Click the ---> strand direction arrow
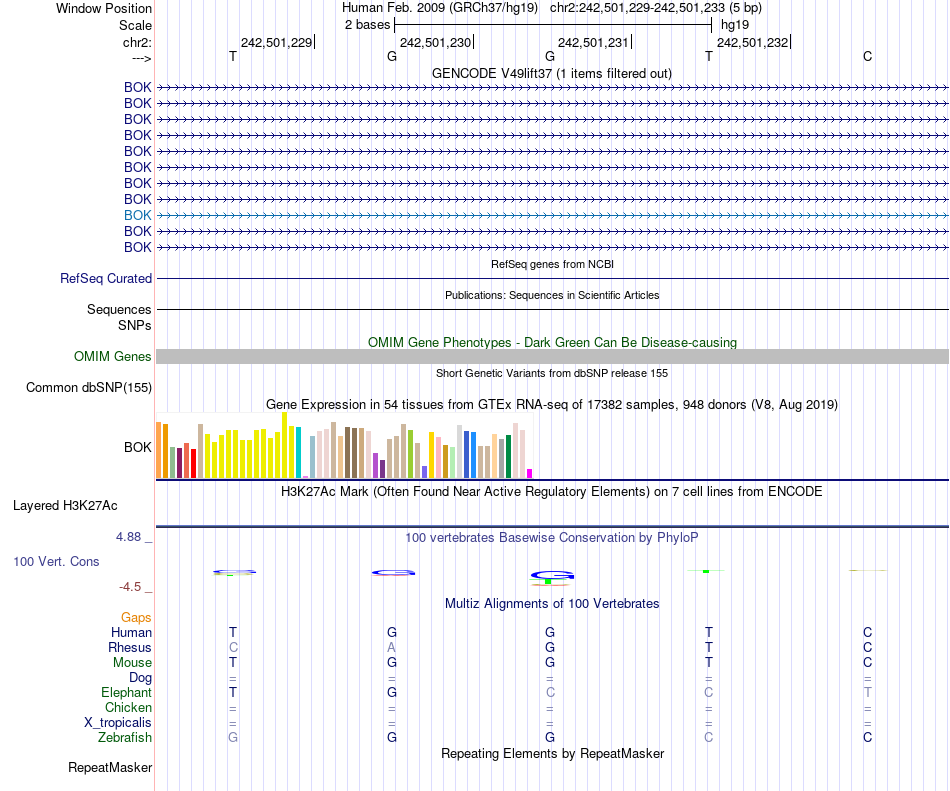The image size is (950, 791). click(142, 58)
